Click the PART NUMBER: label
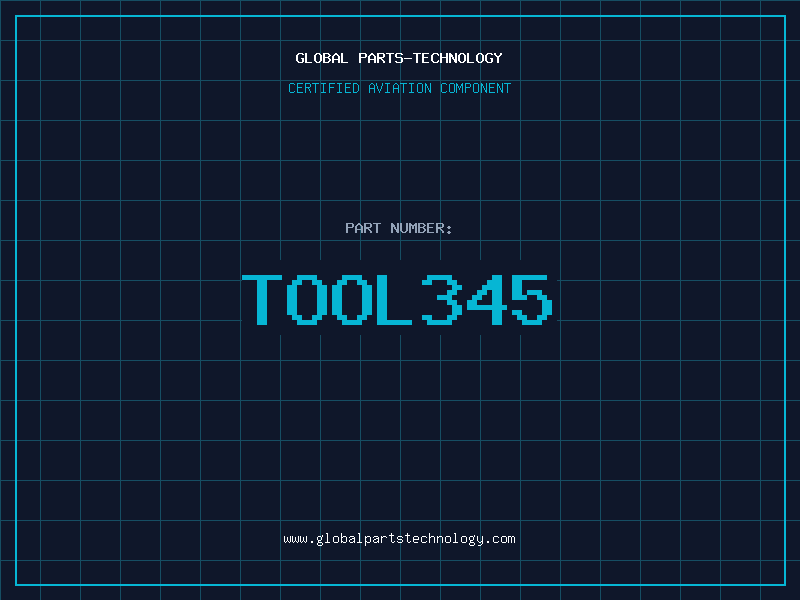This screenshot has width=800, height=600. tap(399, 228)
